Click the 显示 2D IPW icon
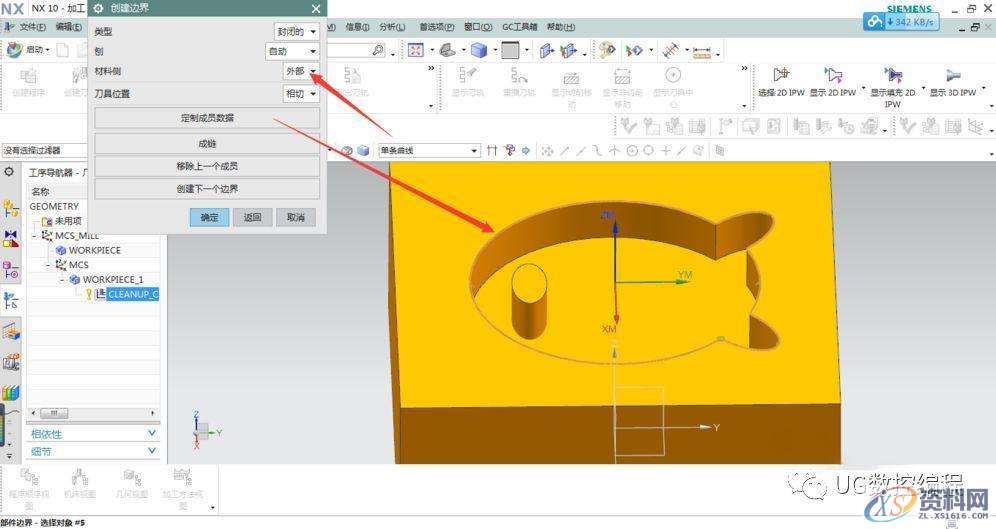This screenshot has height=529, width=996. point(831,76)
